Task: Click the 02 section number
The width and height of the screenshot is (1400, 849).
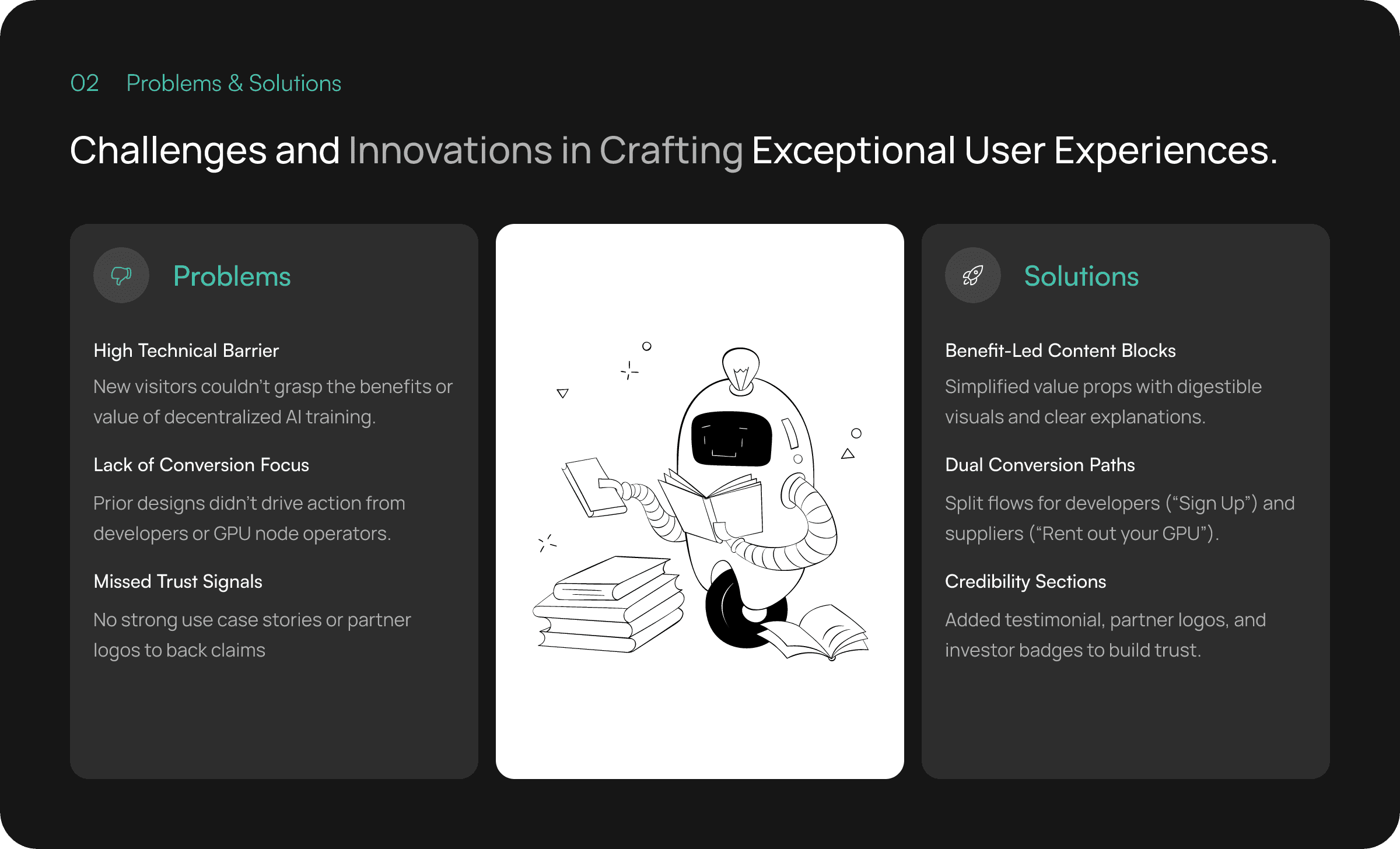Action: 85,83
